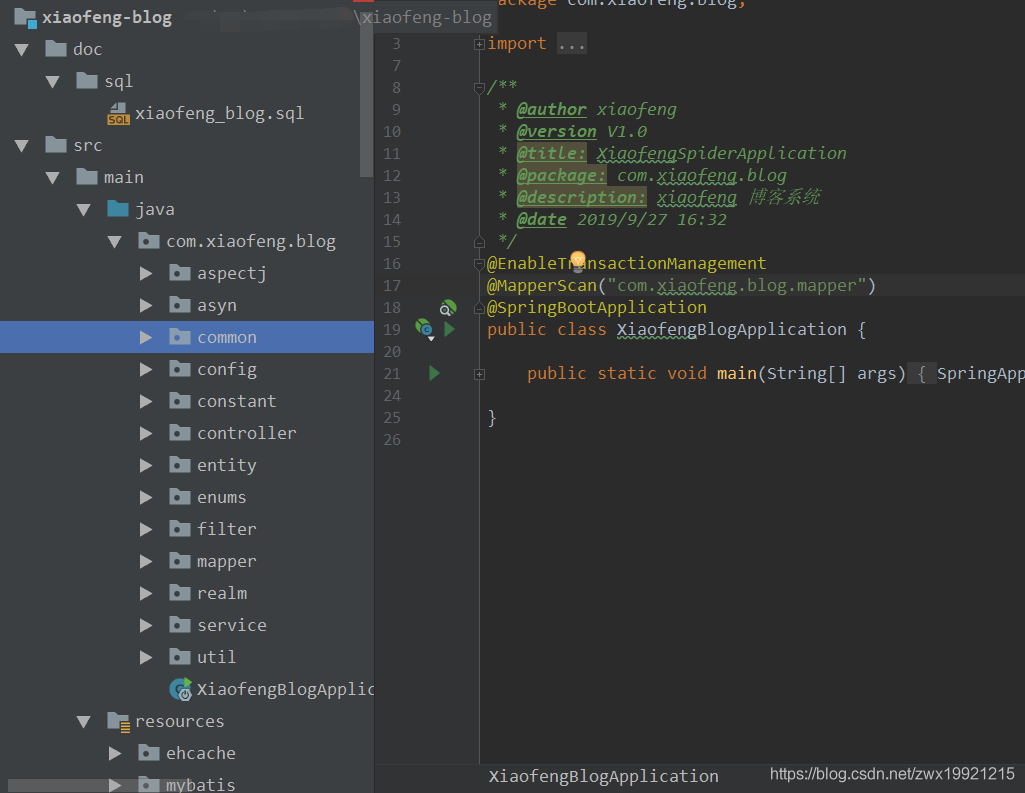Expand the folded region at line 21

[x=478, y=372]
